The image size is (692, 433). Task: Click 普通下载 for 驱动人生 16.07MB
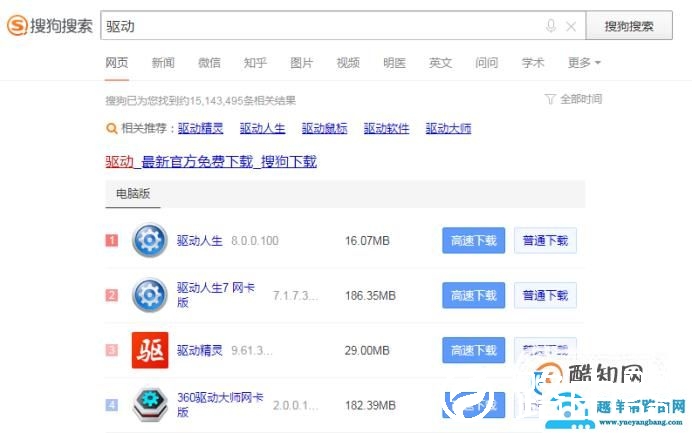point(545,241)
